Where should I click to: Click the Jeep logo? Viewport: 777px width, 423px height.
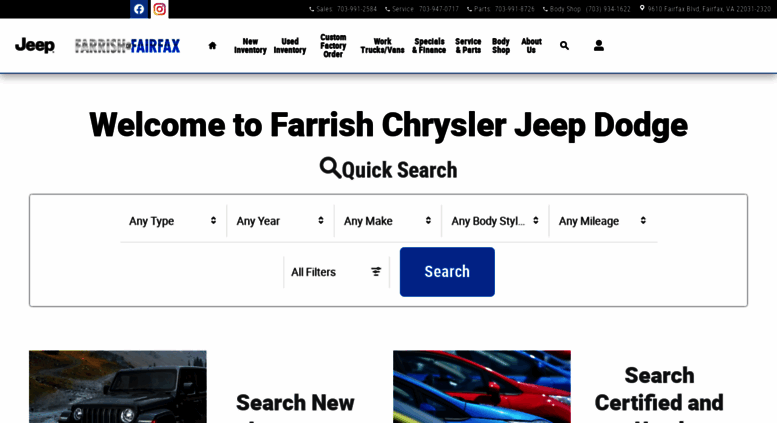pos(35,46)
